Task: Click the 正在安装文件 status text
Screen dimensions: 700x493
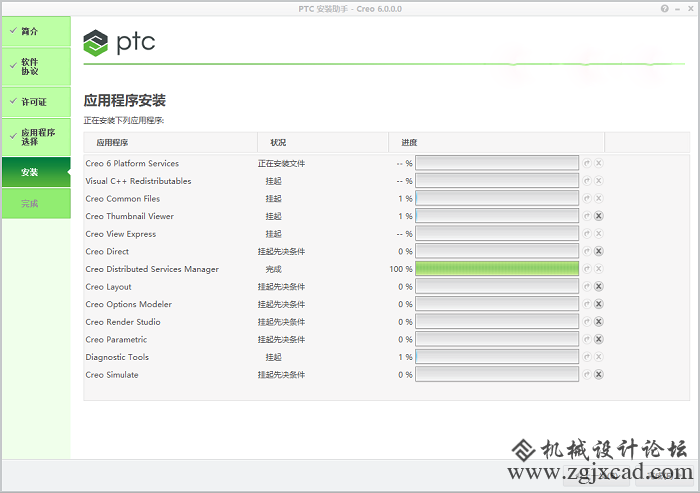Action: (x=281, y=163)
